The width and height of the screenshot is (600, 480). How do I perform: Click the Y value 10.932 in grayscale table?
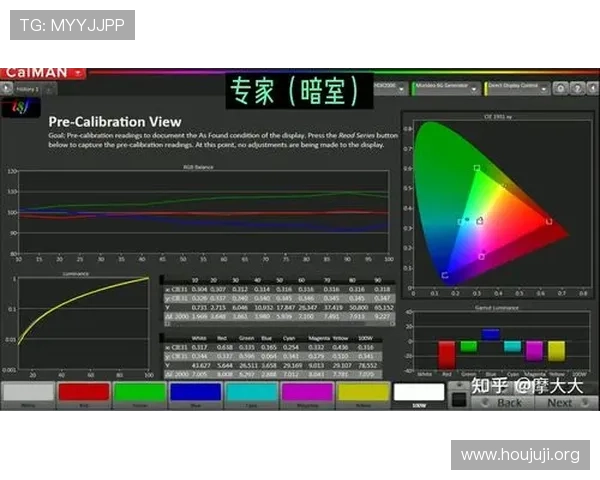(x=263, y=307)
